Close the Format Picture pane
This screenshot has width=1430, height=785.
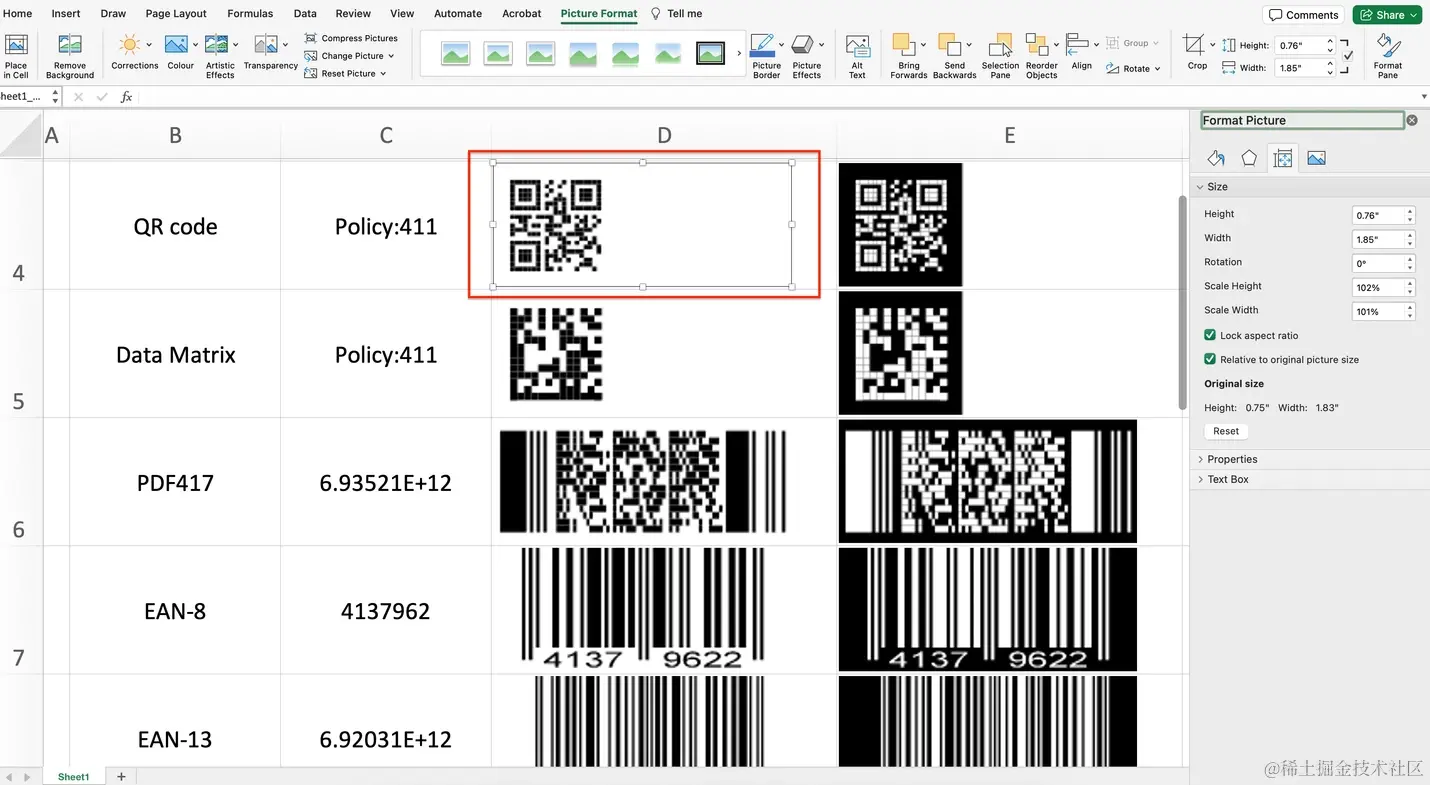point(1412,120)
